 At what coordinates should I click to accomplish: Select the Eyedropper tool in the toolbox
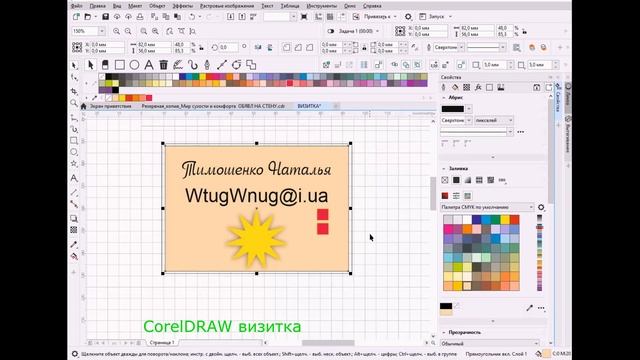[74, 244]
